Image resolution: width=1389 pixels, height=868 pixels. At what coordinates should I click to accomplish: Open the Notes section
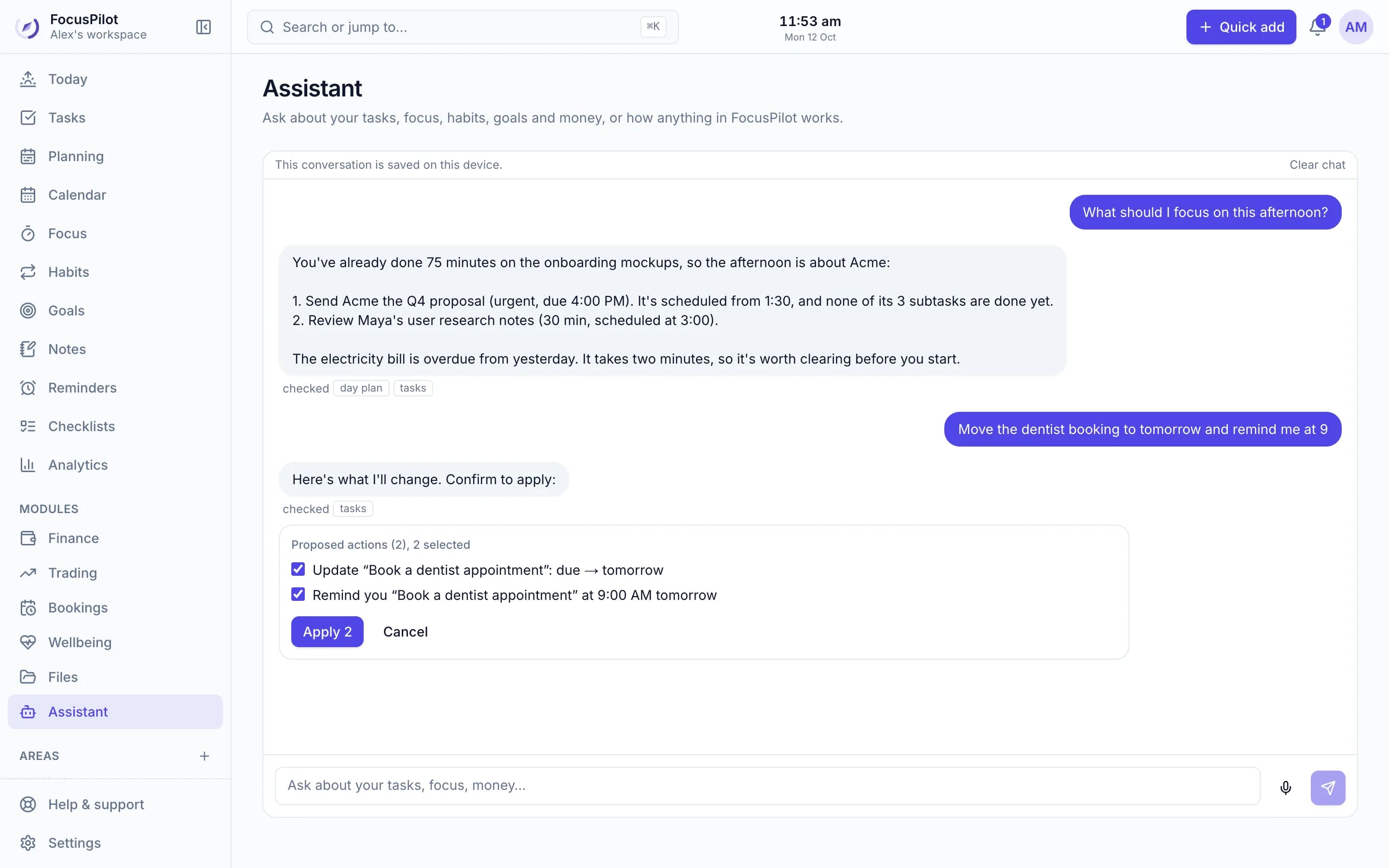[115, 349]
